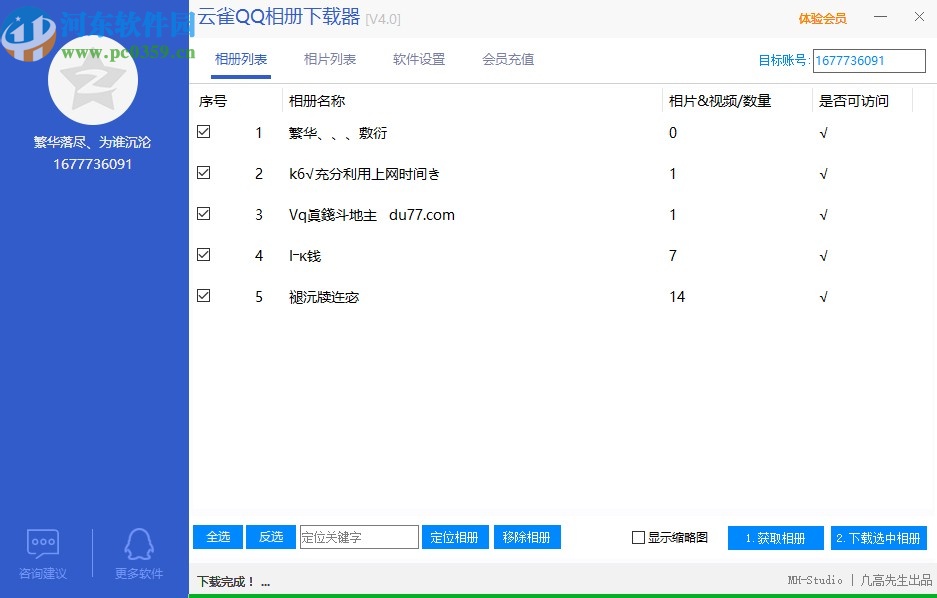The image size is (937, 598).
Task: Select the 相册列表 tab
Action: pyautogui.click(x=241, y=59)
